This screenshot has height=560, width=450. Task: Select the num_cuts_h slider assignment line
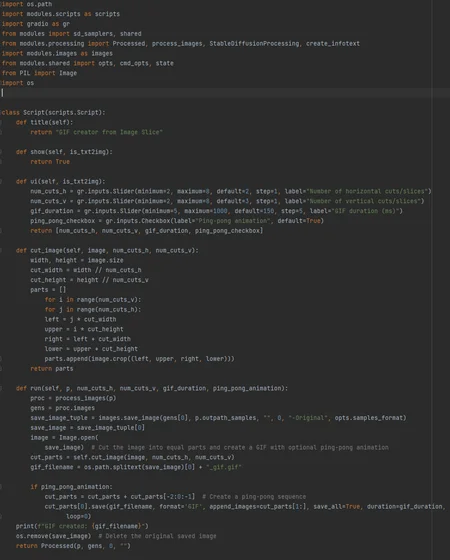point(231,191)
